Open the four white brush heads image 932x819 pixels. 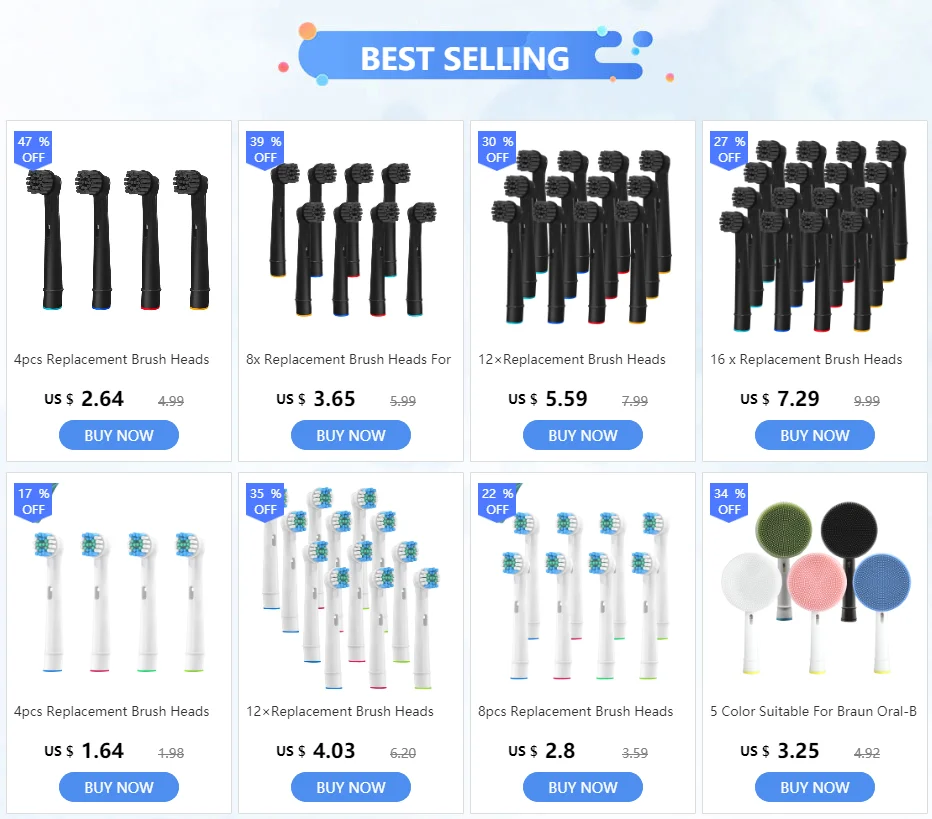coord(119,601)
